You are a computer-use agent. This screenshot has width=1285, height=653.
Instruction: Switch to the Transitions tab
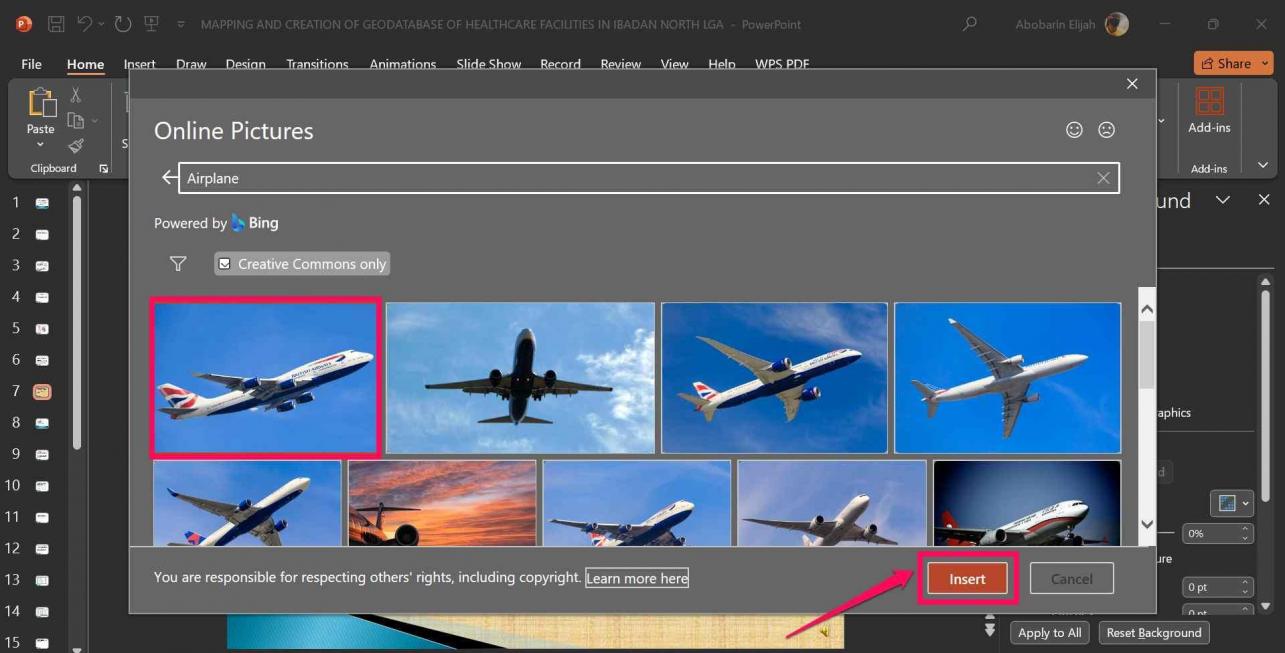(317, 64)
